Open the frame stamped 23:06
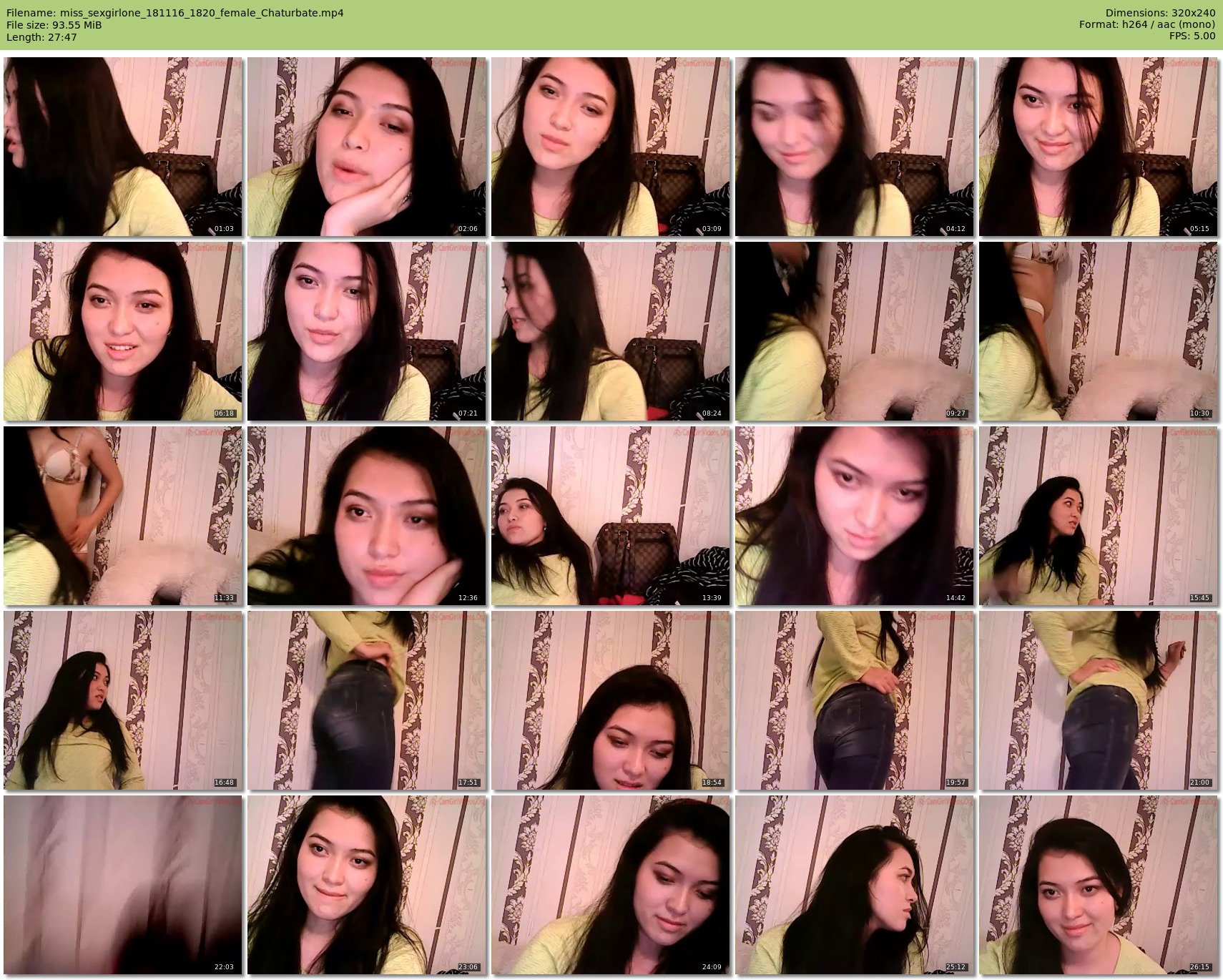The image size is (1223, 980). pos(367,885)
